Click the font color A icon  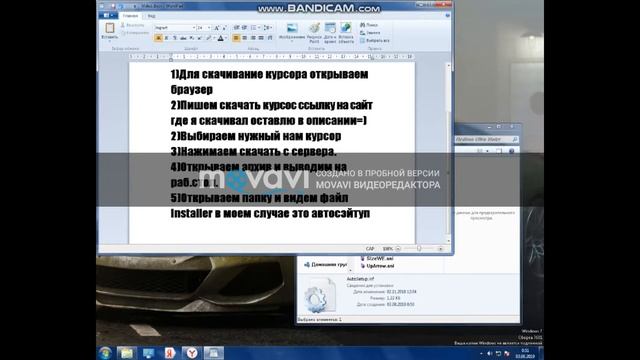click(220, 38)
